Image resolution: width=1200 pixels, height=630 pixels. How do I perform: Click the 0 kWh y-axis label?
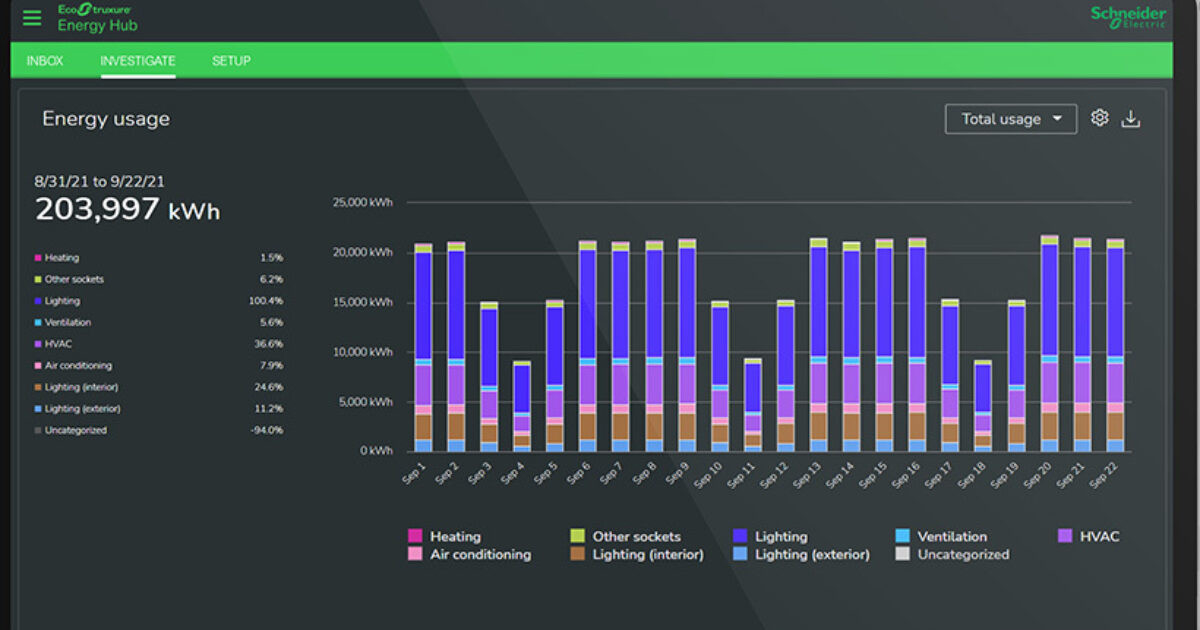pyautogui.click(x=375, y=451)
